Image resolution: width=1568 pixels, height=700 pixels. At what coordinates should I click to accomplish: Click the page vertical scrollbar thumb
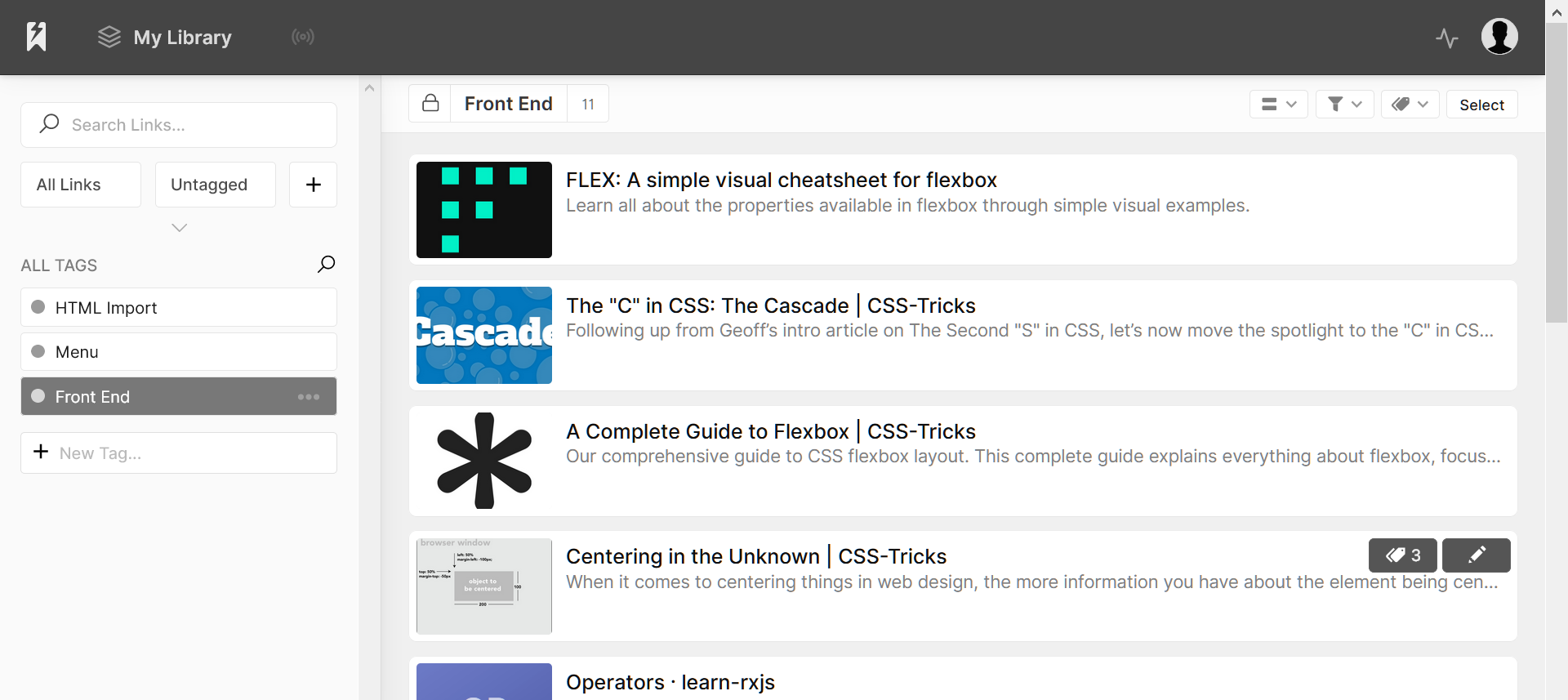(1557, 173)
